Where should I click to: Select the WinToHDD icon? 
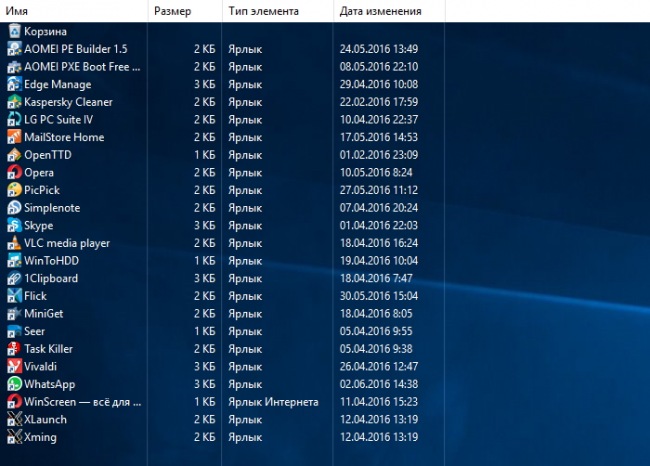[14, 261]
